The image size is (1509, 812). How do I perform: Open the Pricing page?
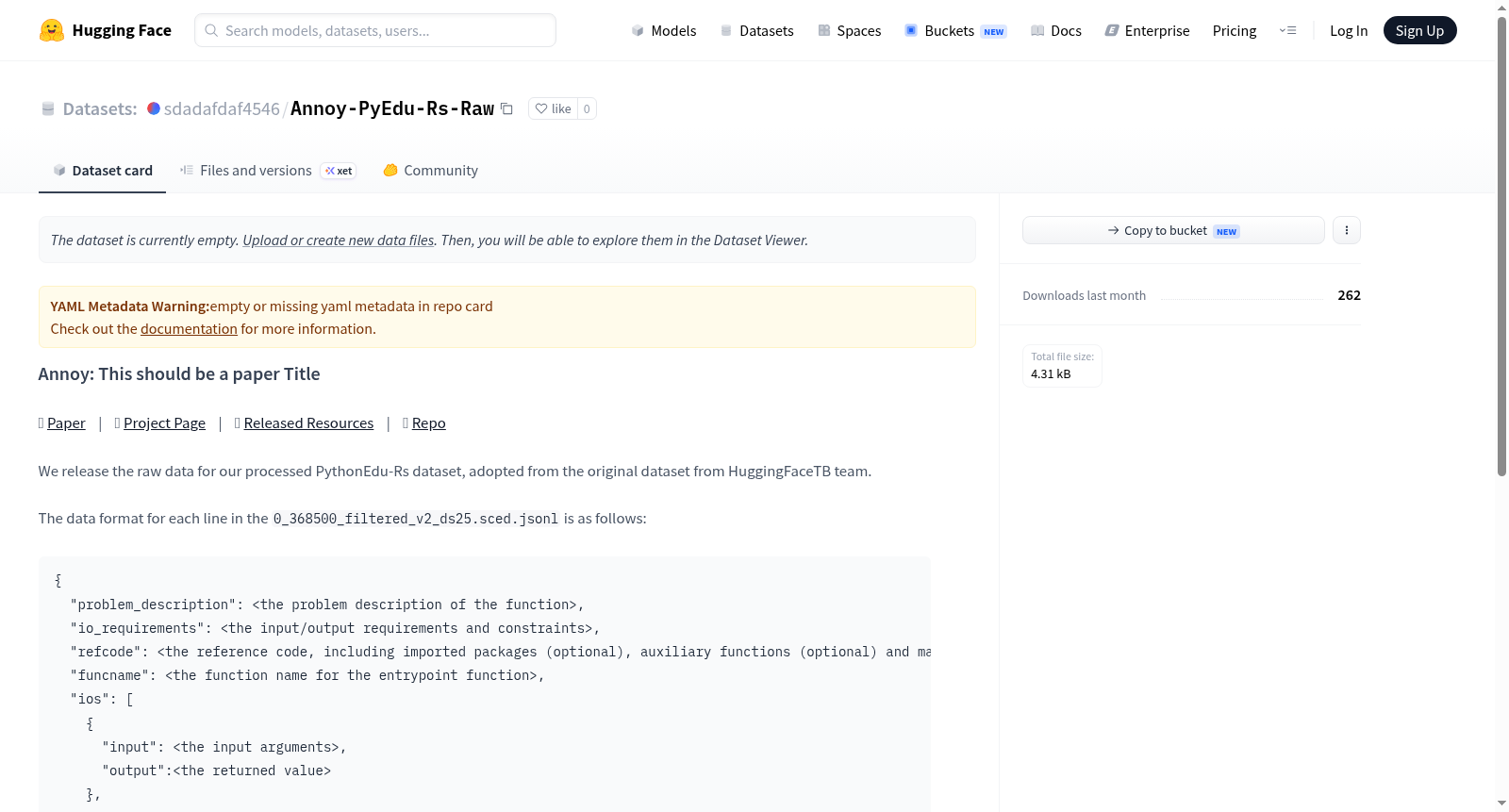pyautogui.click(x=1235, y=30)
